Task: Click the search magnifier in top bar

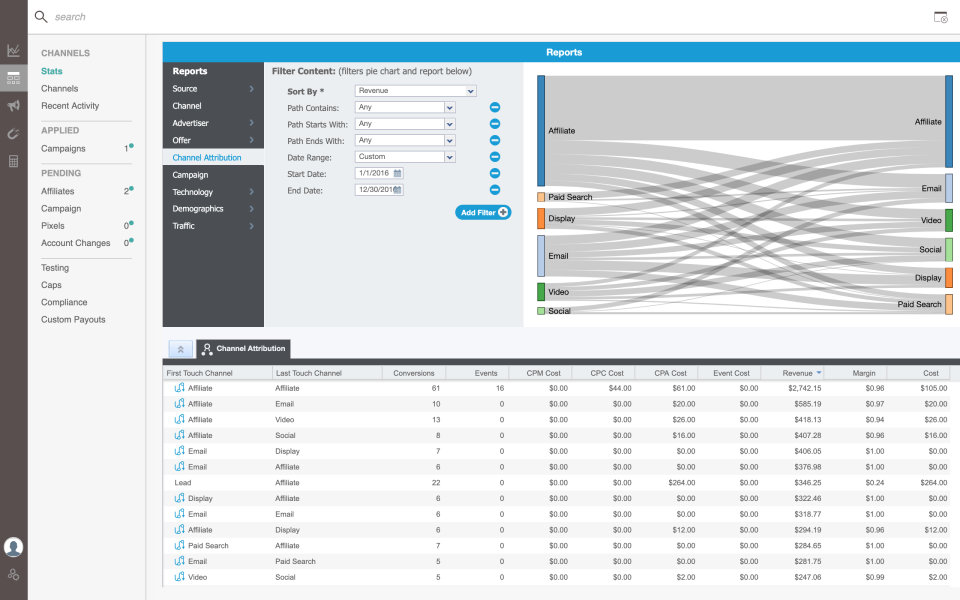Action: (40, 16)
